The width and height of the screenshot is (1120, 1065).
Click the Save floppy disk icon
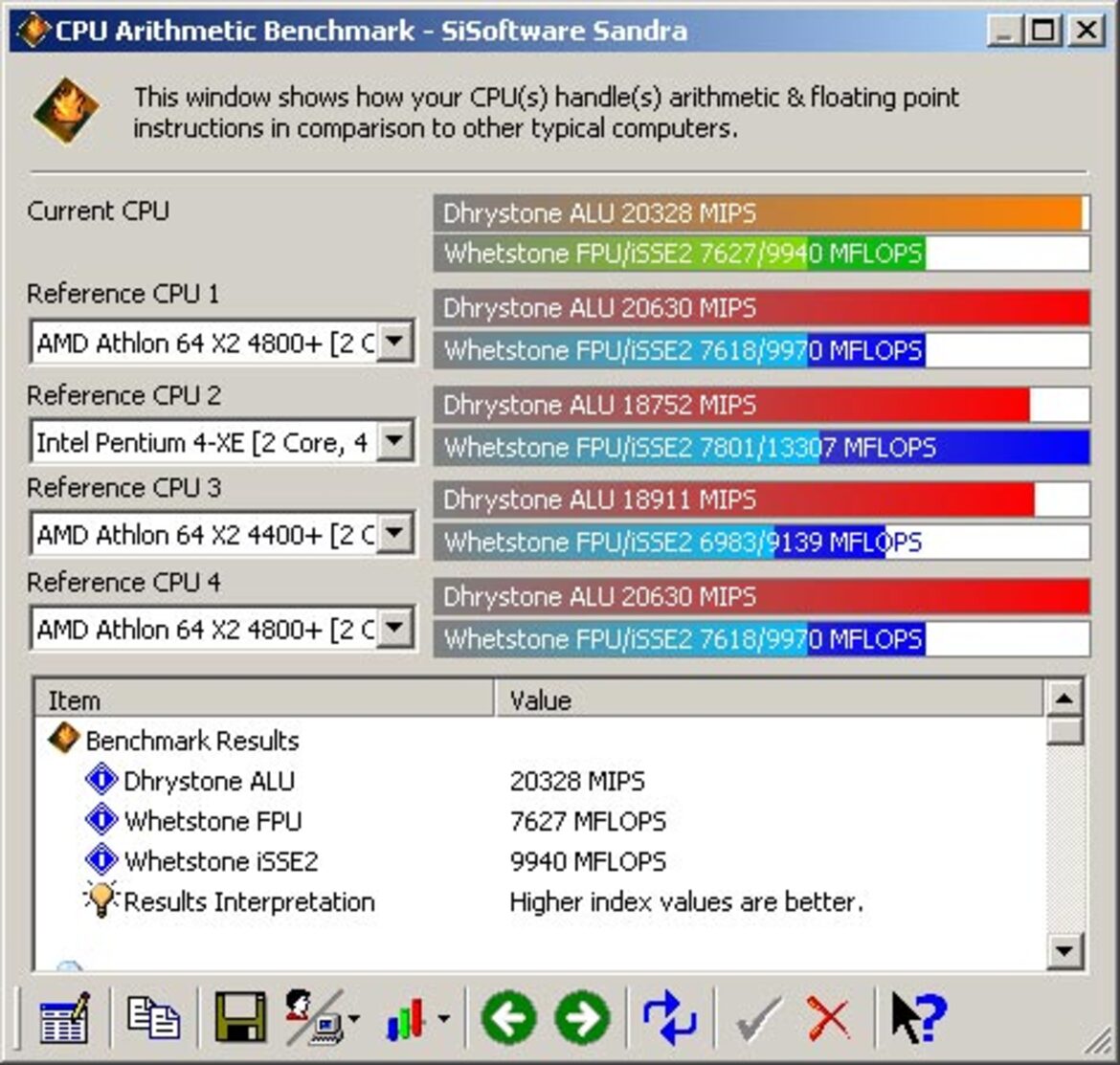pyautogui.click(x=240, y=1017)
